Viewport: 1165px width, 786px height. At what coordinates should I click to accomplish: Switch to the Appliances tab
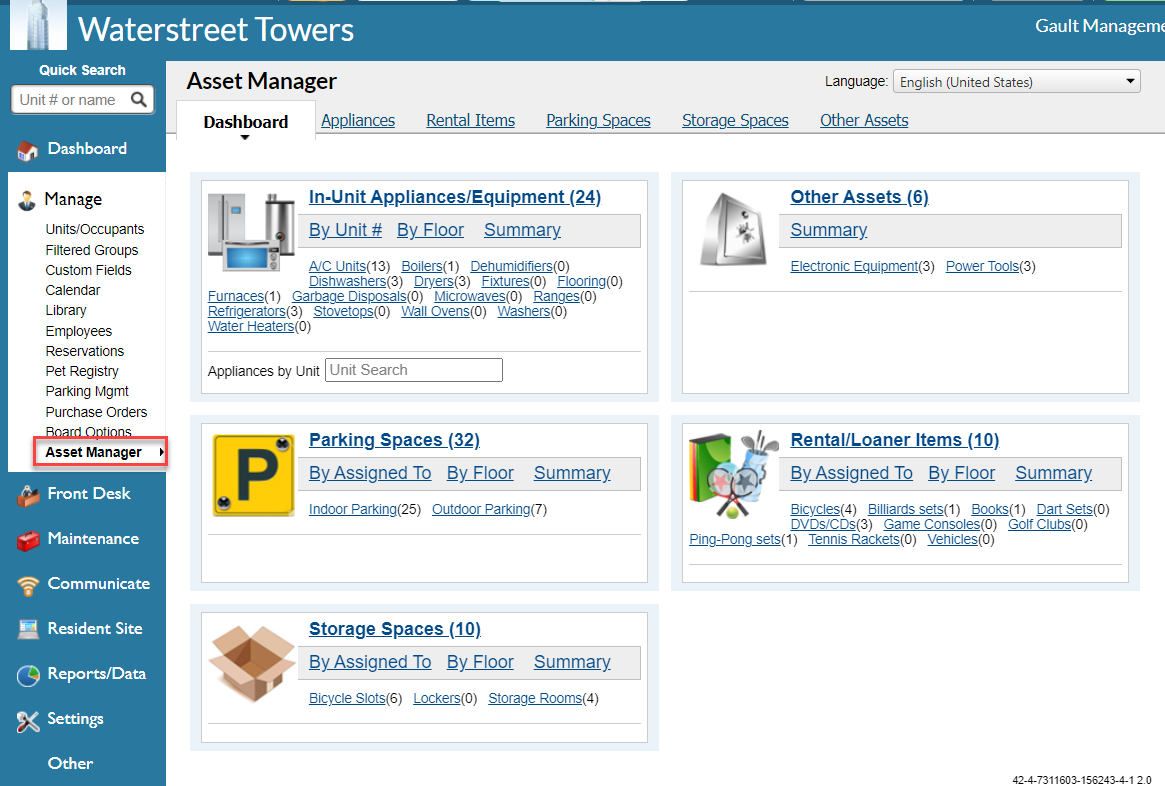tap(358, 120)
